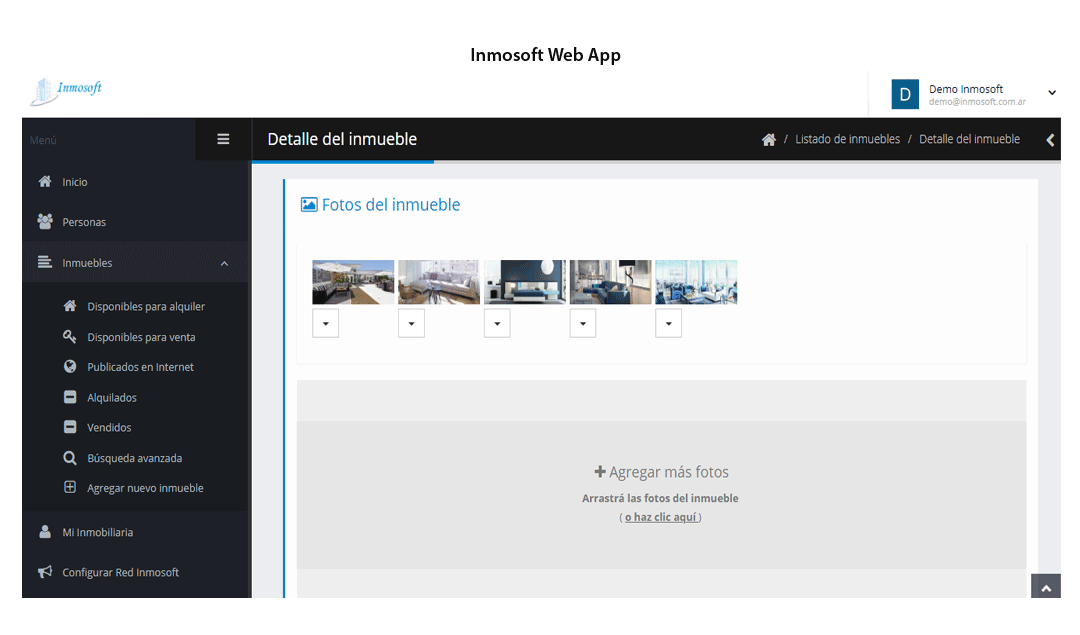1080x635 pixels.
Task: Open dropdown under the blue sofa photo
Action: [x=583, y=324]
